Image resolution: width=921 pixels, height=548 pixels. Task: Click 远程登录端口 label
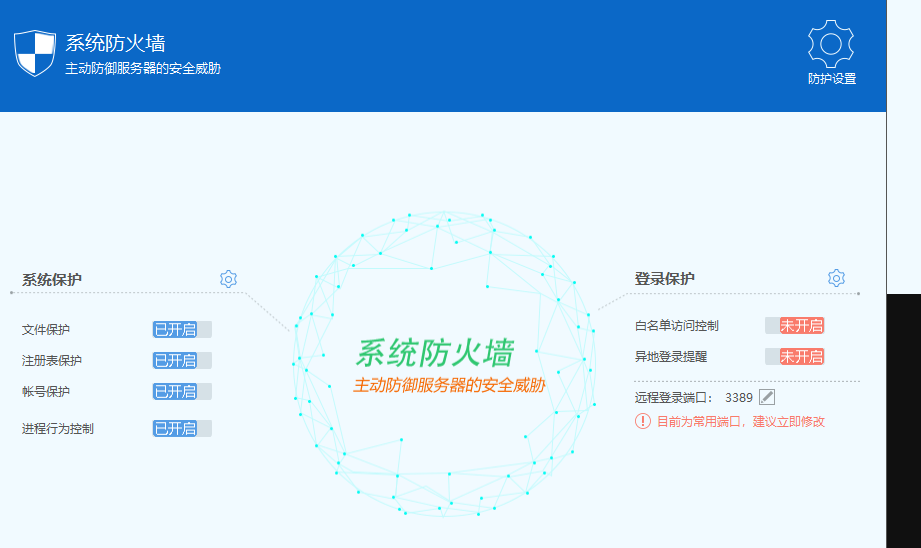point(674,398)
